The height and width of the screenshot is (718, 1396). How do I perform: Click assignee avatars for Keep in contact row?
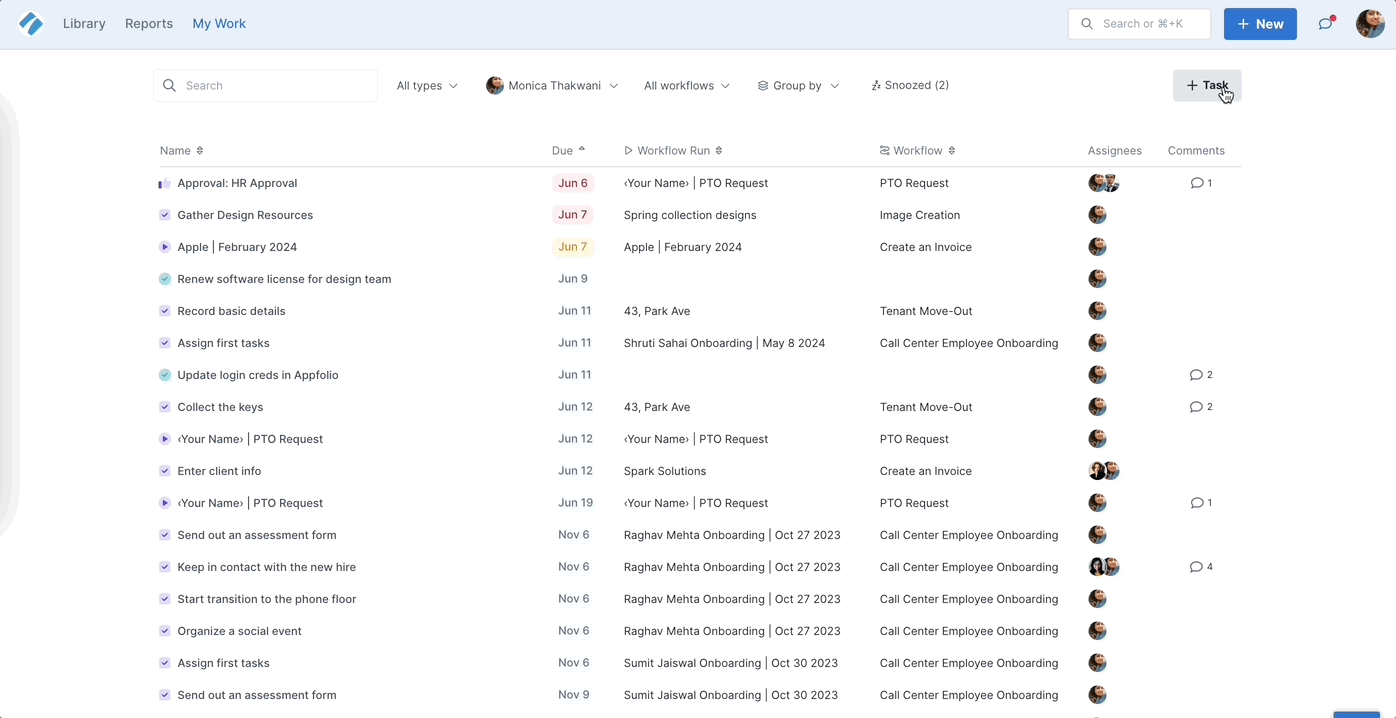coord(1103,567)
